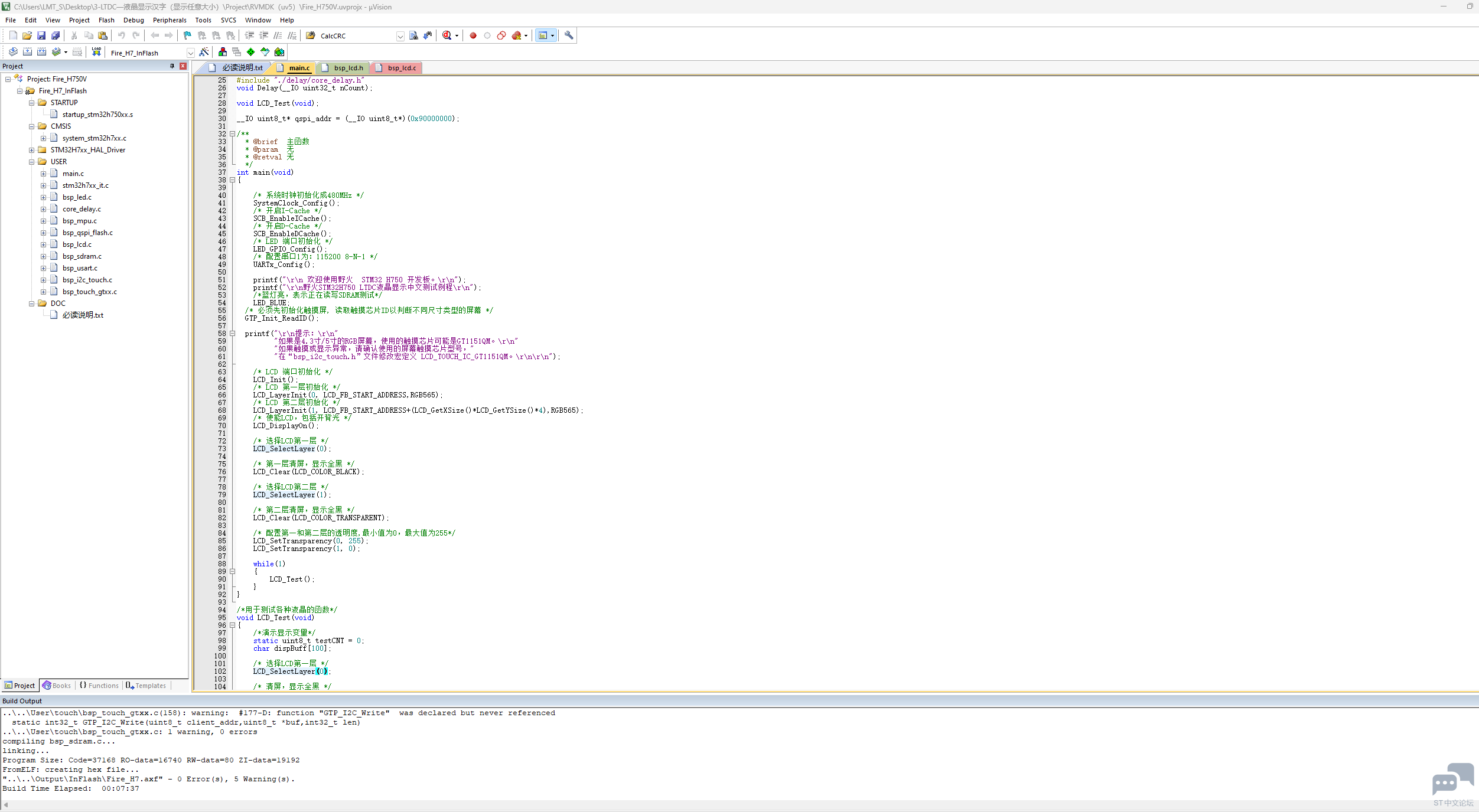
Task: Minimize the µVision window
Action: 1444,6
